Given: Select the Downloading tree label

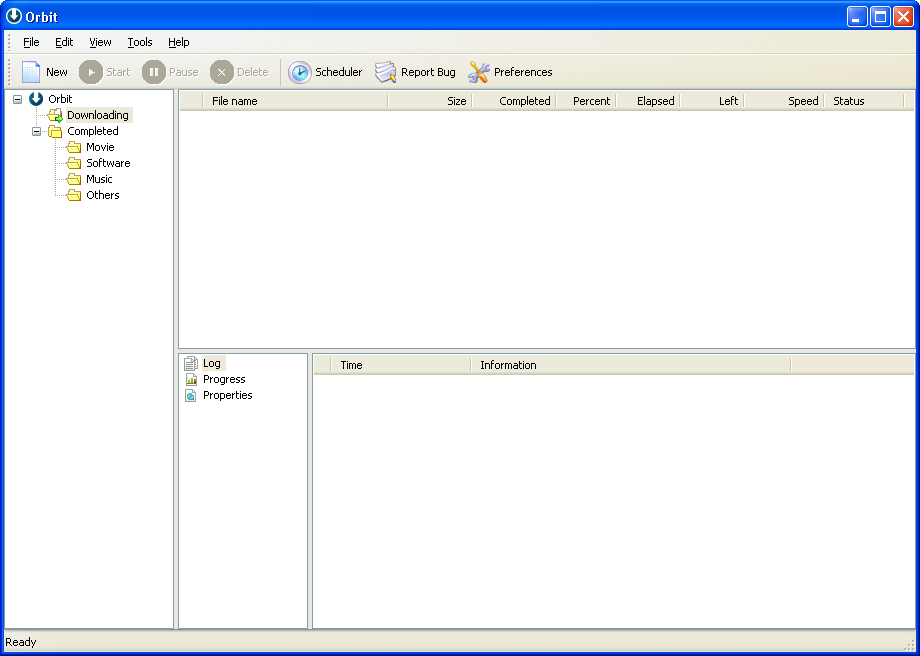Looking at the screenshot, I should [x=97, y=115].
